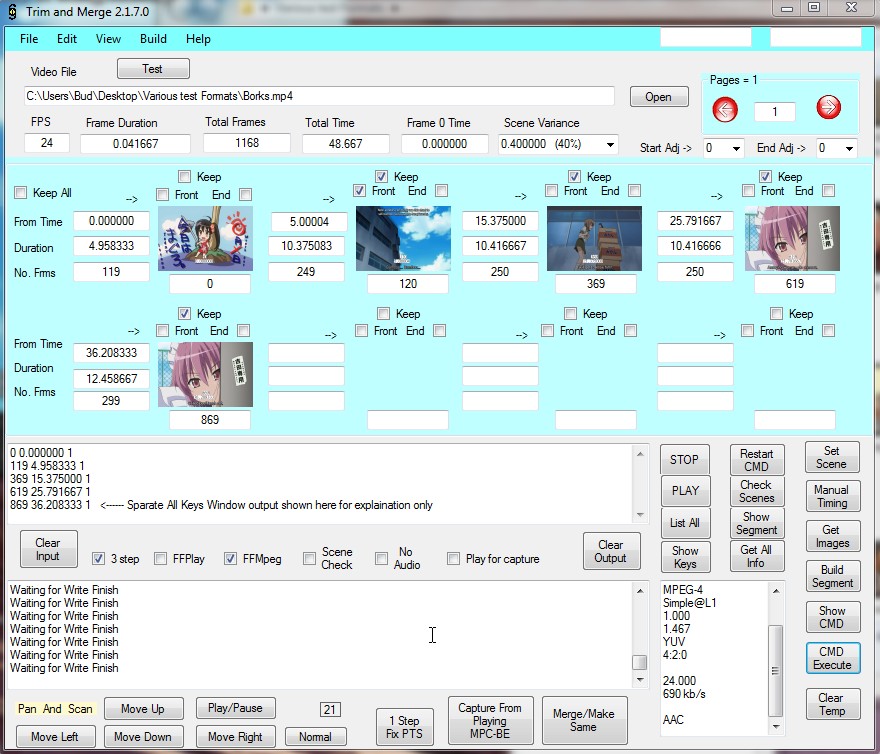Go to the next page with the red right arrow

point(828,107)
